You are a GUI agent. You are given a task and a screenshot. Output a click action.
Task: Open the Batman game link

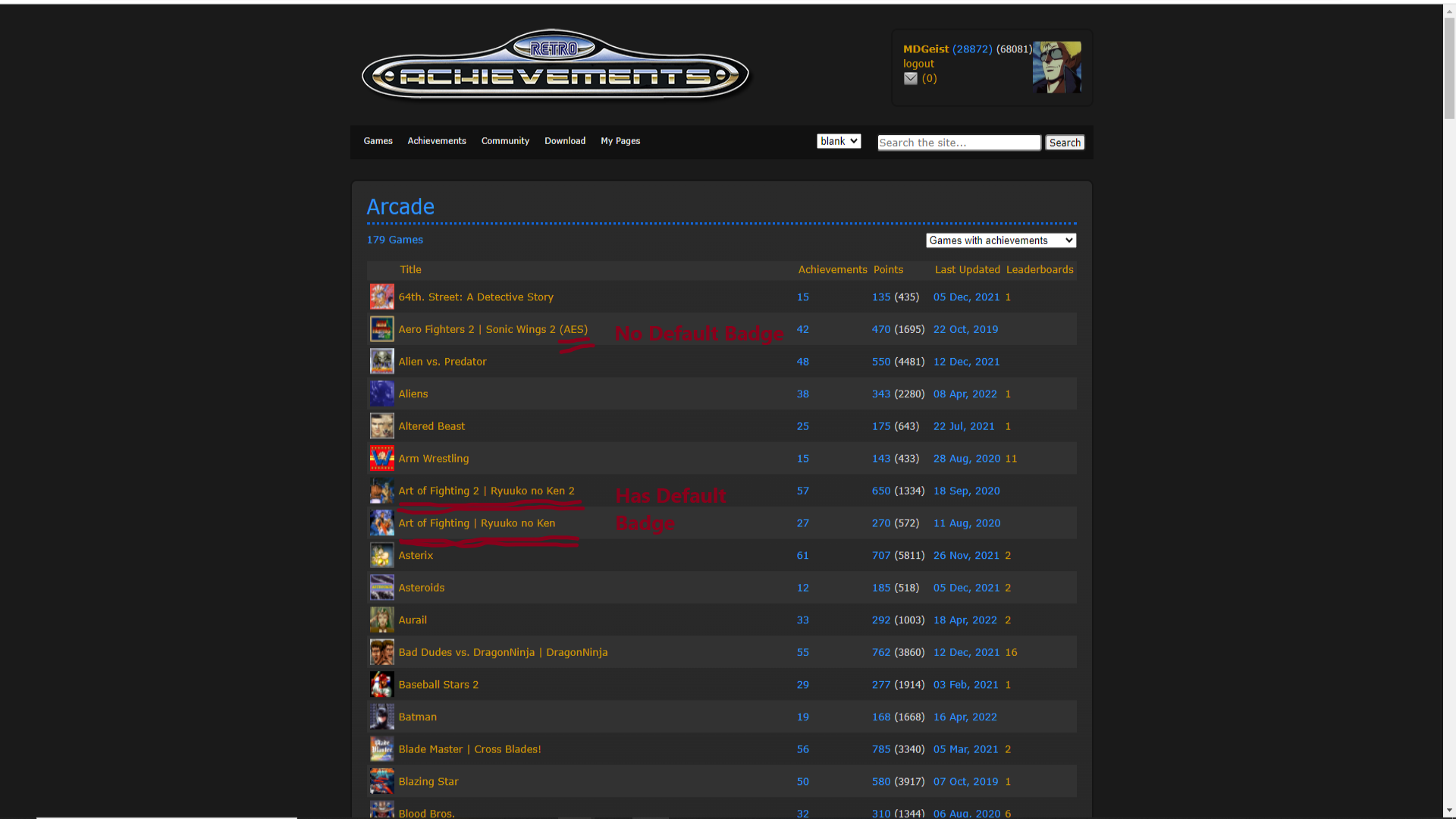click(x=417, y=717)
